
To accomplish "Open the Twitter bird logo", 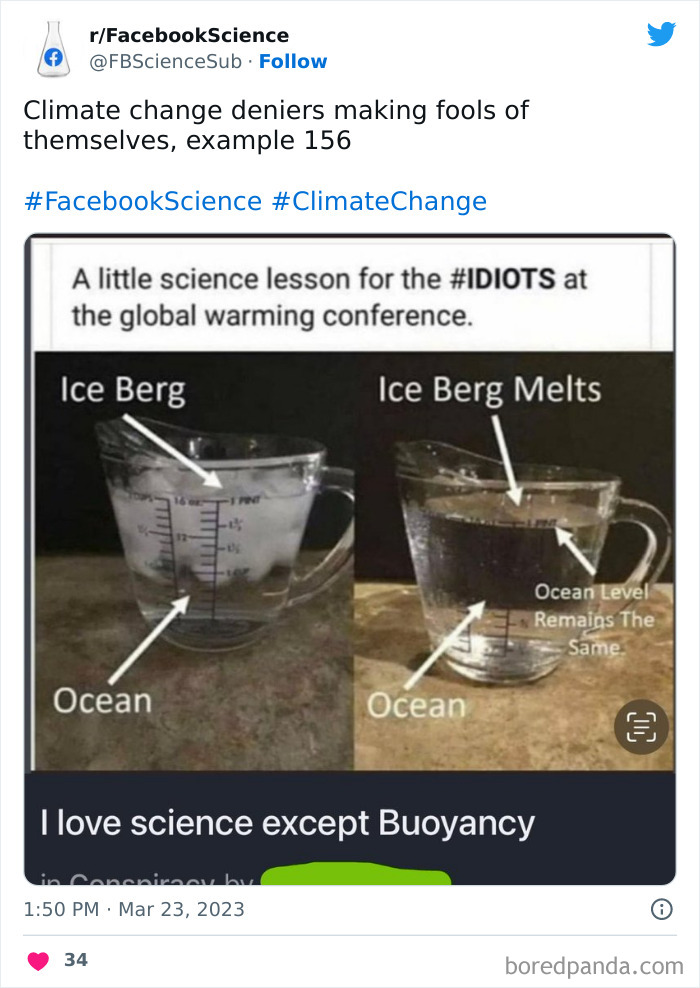I will 661,35.
